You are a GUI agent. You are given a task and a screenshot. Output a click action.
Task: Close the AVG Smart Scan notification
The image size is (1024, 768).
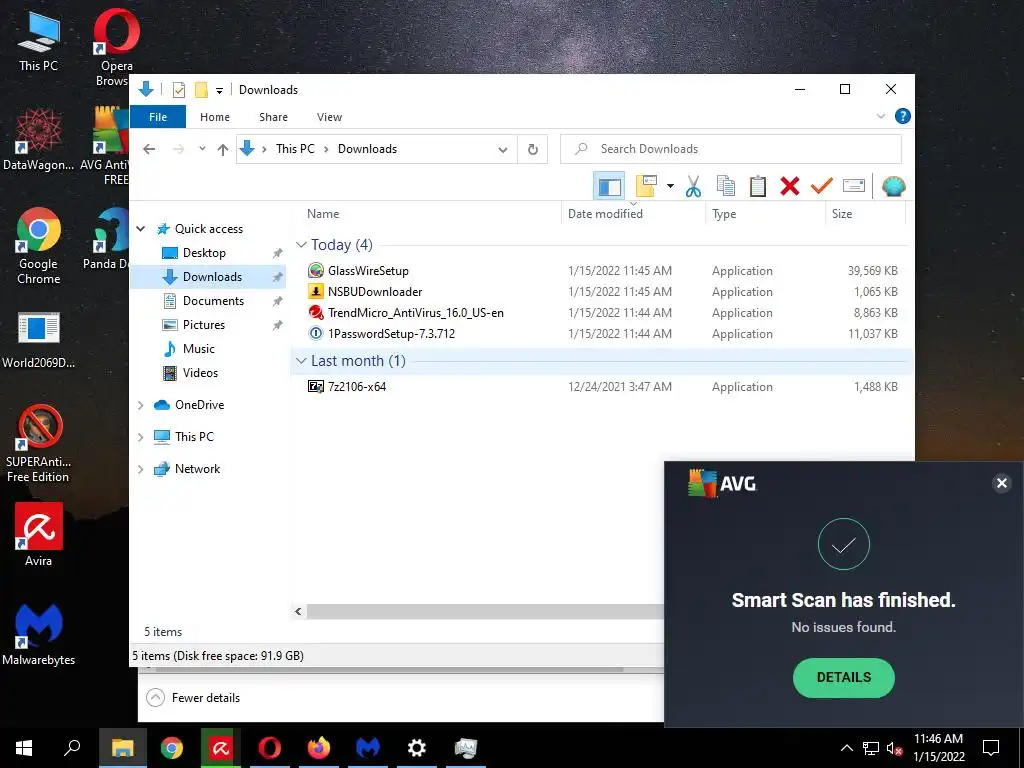coord(1001,483)
